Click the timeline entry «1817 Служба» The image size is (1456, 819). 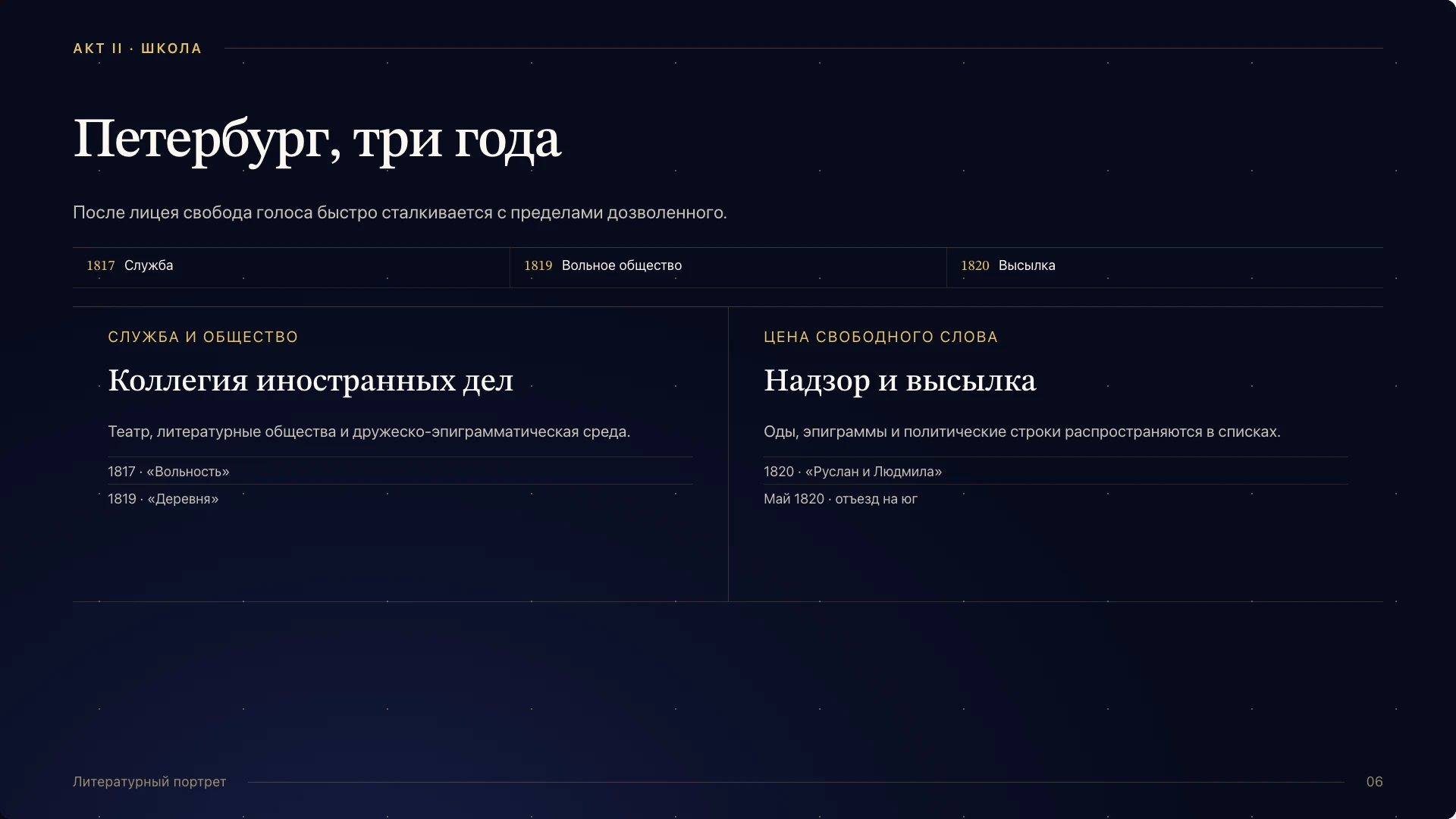click(291, 267)
